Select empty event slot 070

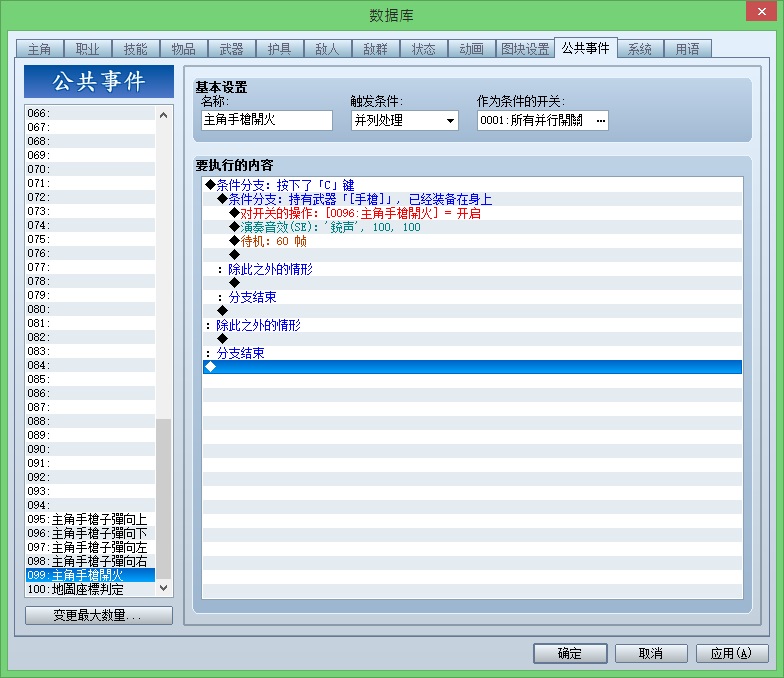click(x=90, y=169)
